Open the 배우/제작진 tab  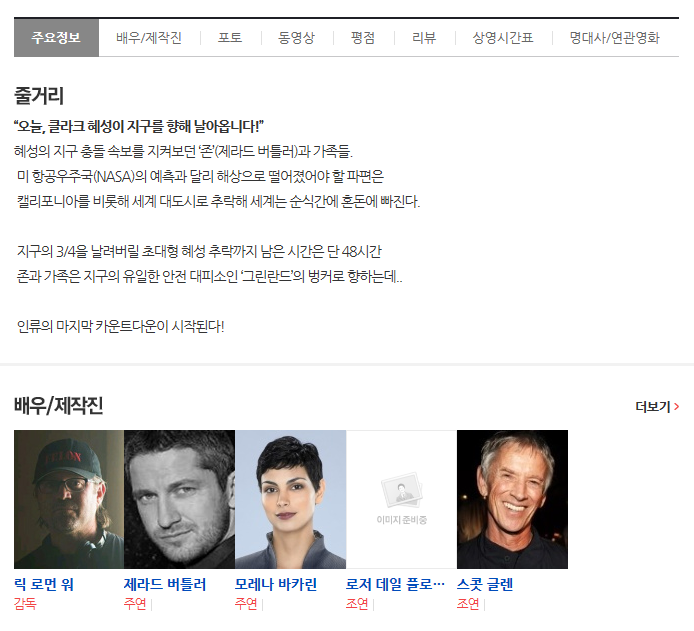pyautogui.click(x=149, y=38)
